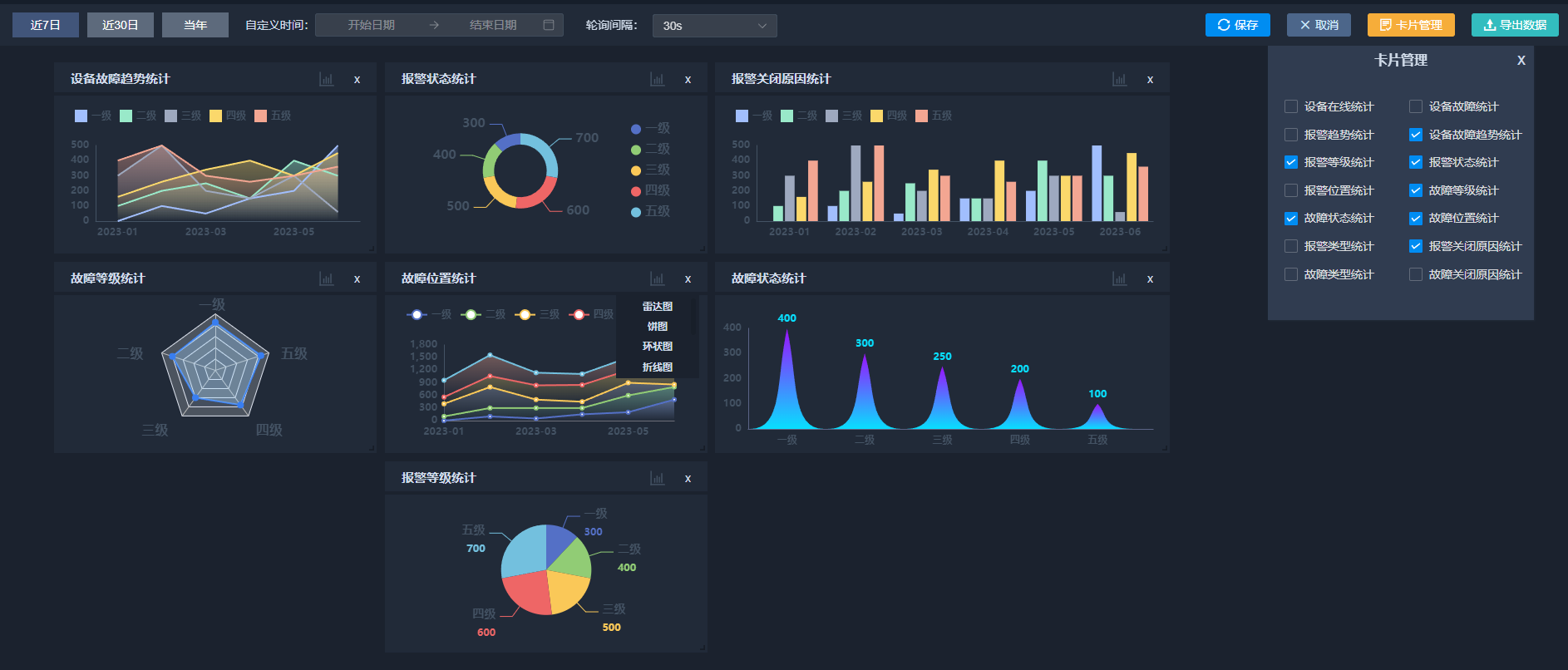Click chart type icon on 故障位置统计 card
This screenshot has height=670, width=1568.
(x=657, y=279)
